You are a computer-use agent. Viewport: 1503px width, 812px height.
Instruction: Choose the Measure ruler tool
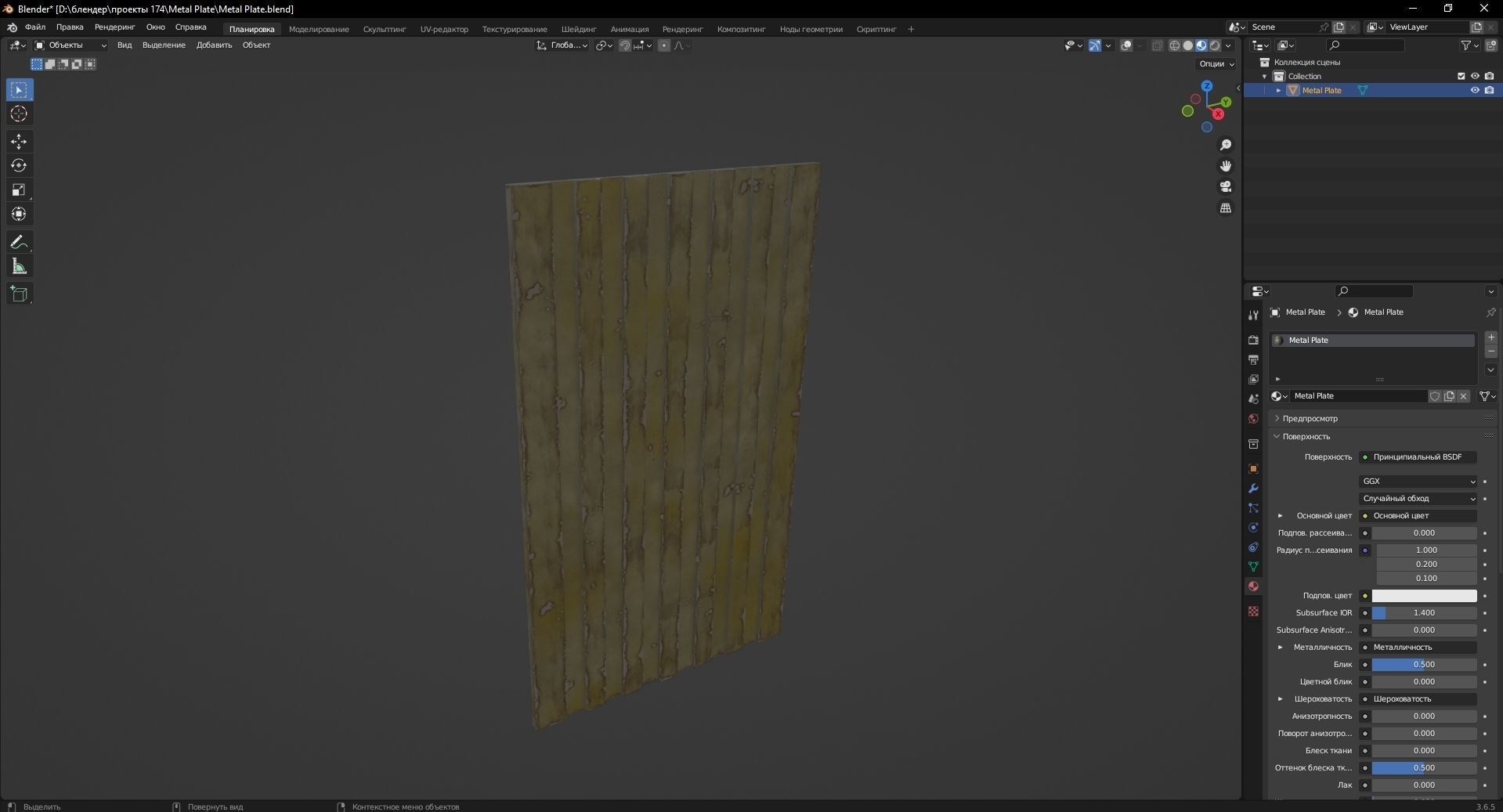(x=20, y=267)
